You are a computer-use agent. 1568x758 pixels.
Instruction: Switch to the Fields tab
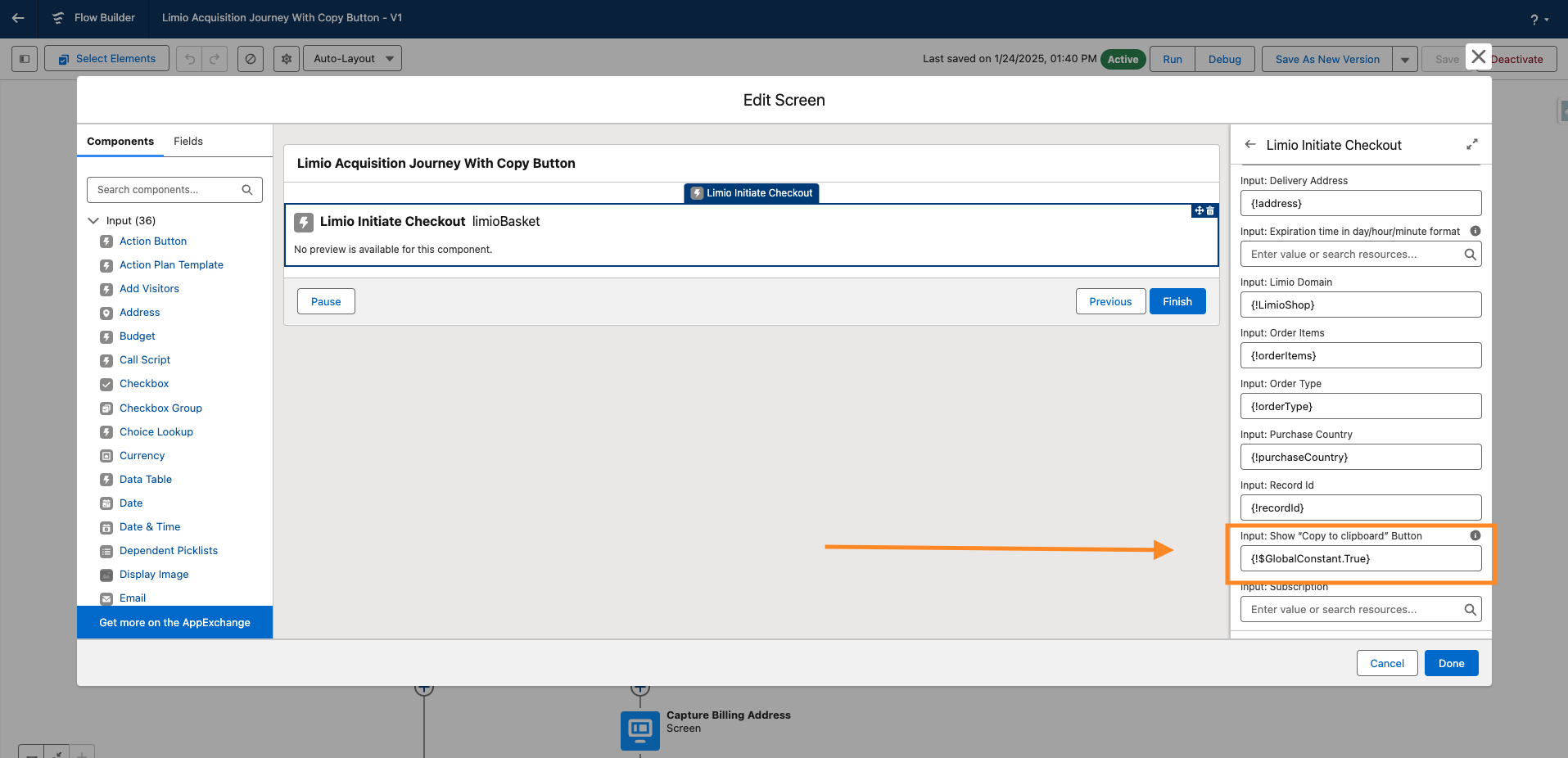pos(188,141)
